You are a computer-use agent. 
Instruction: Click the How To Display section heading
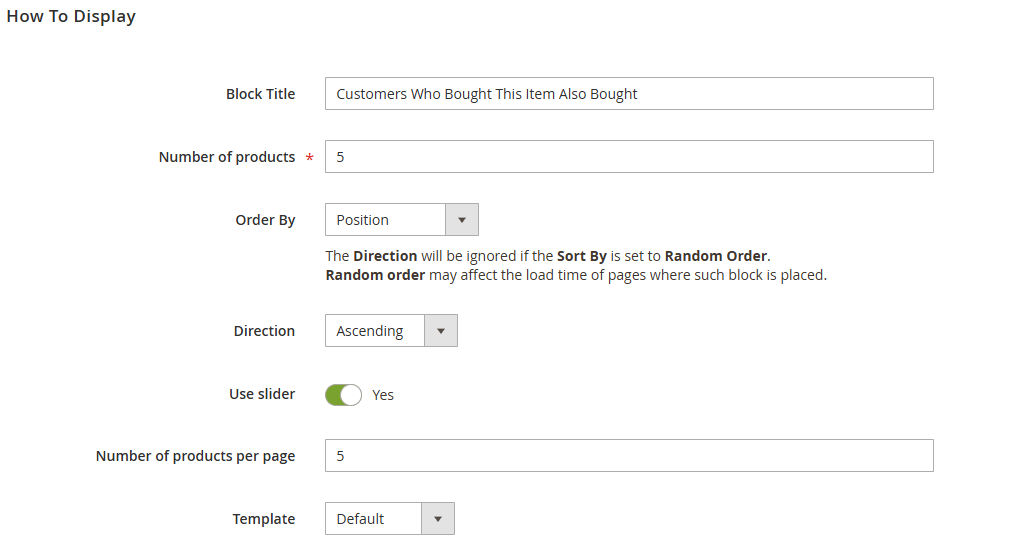(71, 17)
